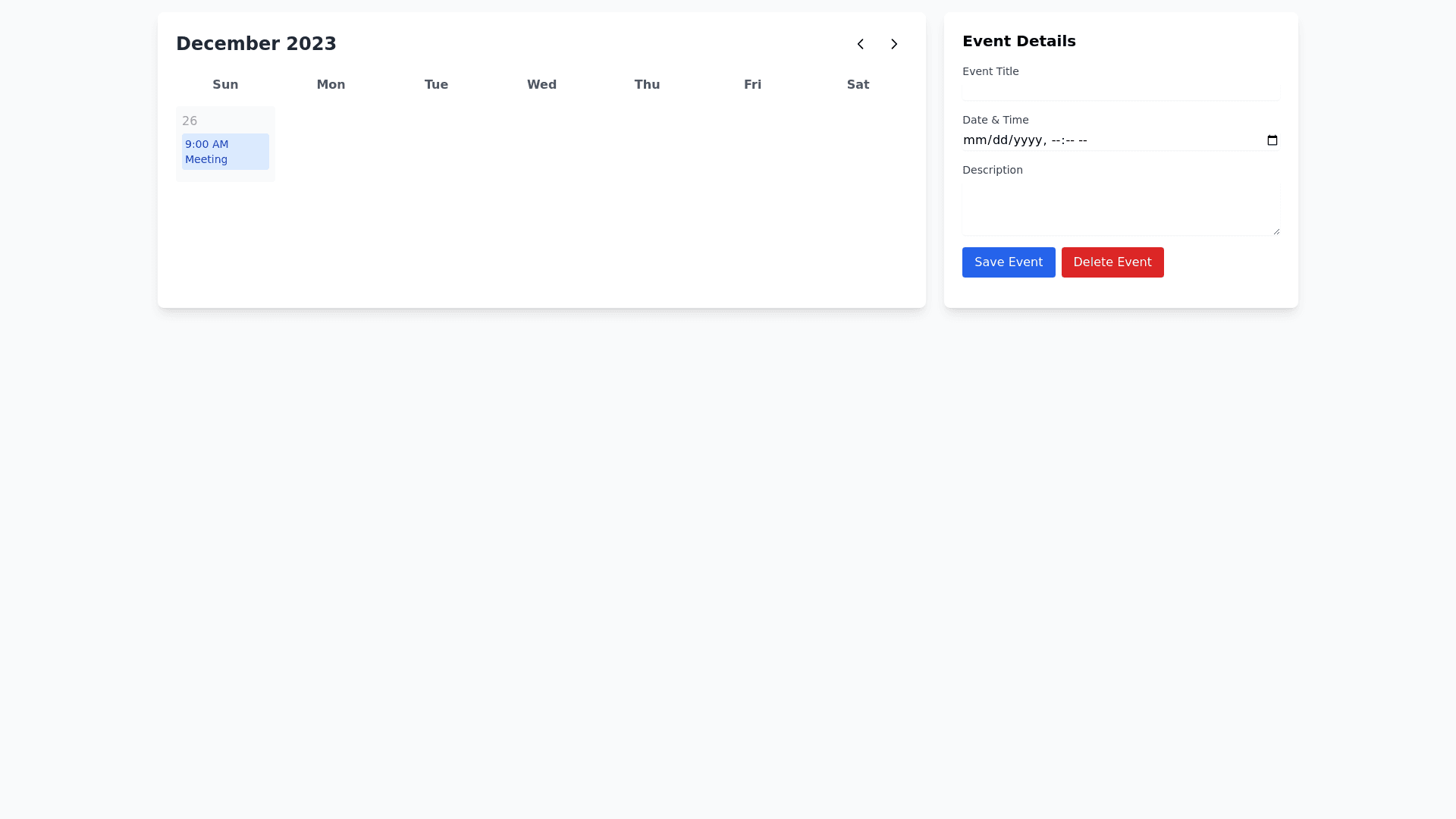Open the date picker calendar icon
Screen dimensions: 1456x819
pos(1272,140)
